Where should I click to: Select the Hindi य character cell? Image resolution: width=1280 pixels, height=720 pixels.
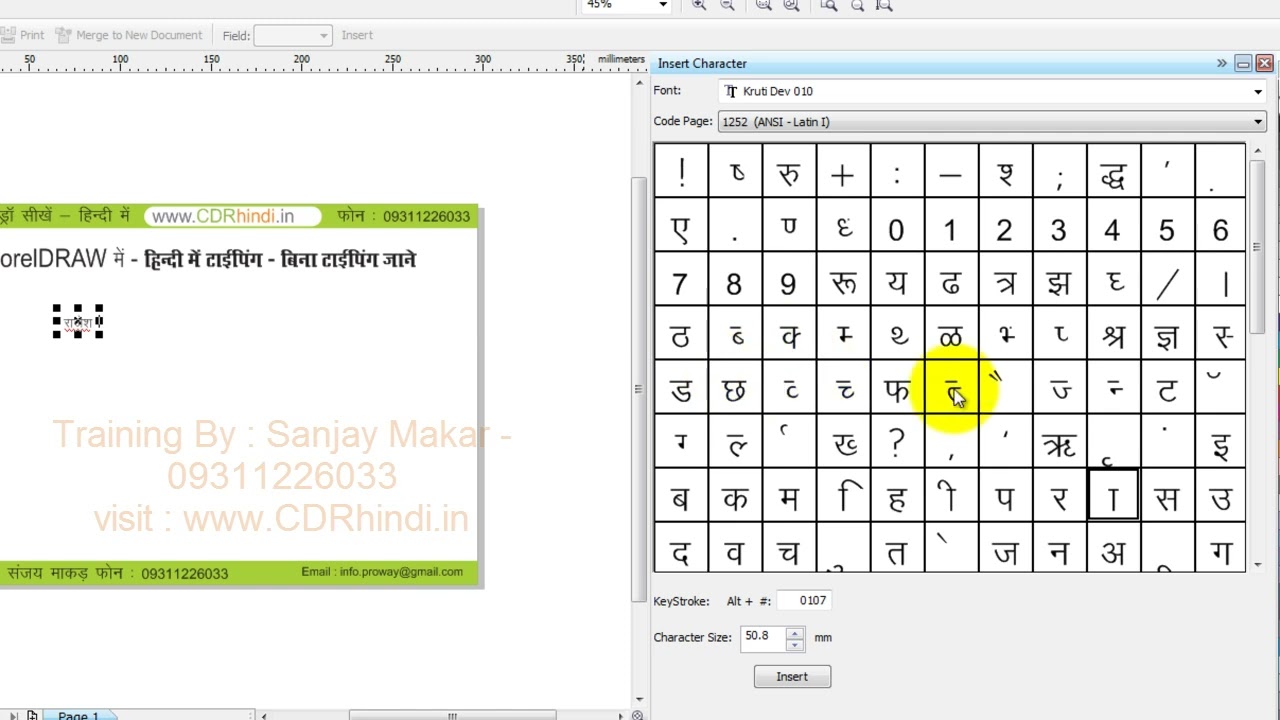click(897, 280)
